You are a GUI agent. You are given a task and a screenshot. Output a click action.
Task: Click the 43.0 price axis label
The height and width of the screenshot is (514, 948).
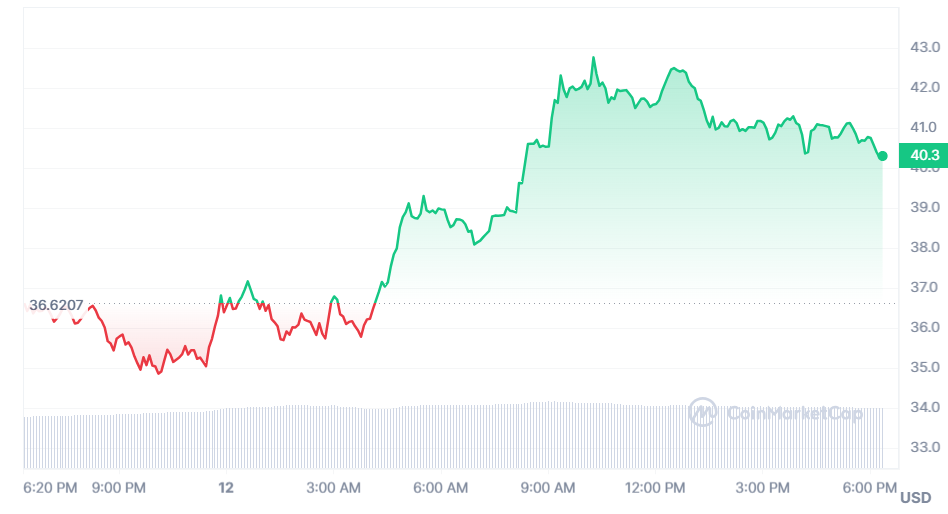click(x=924, y=47)
